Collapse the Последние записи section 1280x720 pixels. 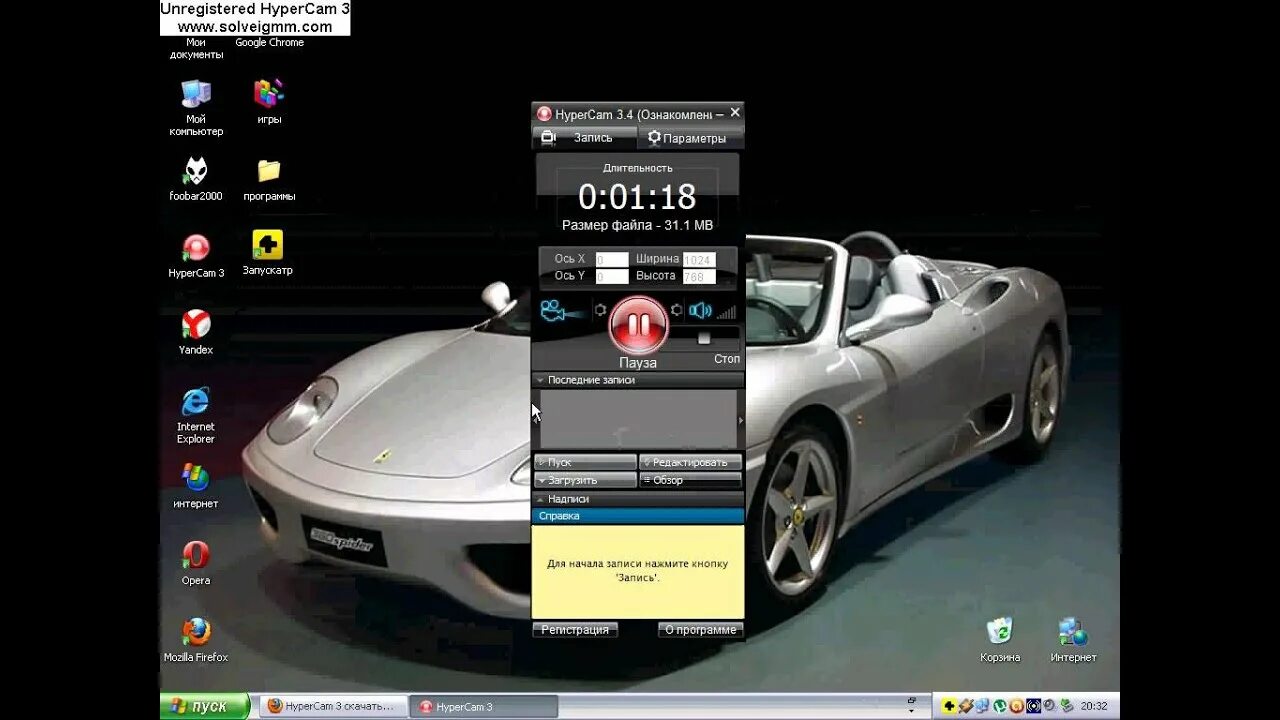(x=638, y=380)
